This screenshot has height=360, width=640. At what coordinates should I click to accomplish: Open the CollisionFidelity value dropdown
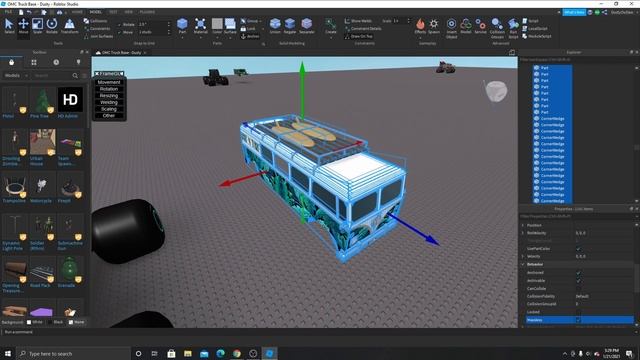(x=604, y=296)
